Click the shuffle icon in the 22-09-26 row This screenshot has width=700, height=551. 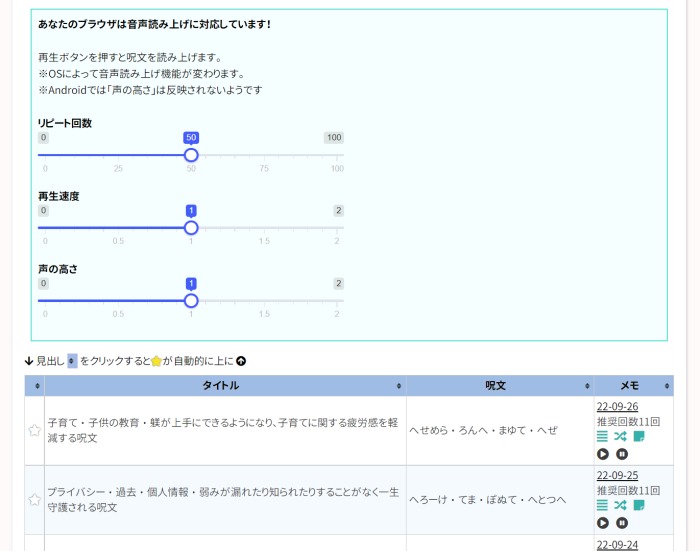click(620, 437)
